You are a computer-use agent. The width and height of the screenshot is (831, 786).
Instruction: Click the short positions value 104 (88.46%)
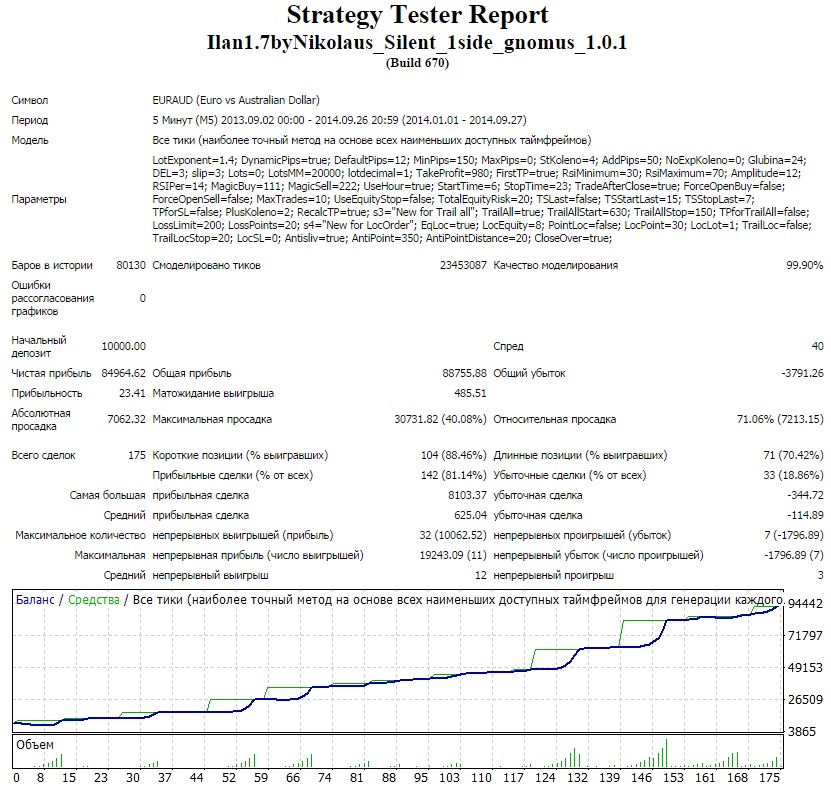[x=454, y=455]
